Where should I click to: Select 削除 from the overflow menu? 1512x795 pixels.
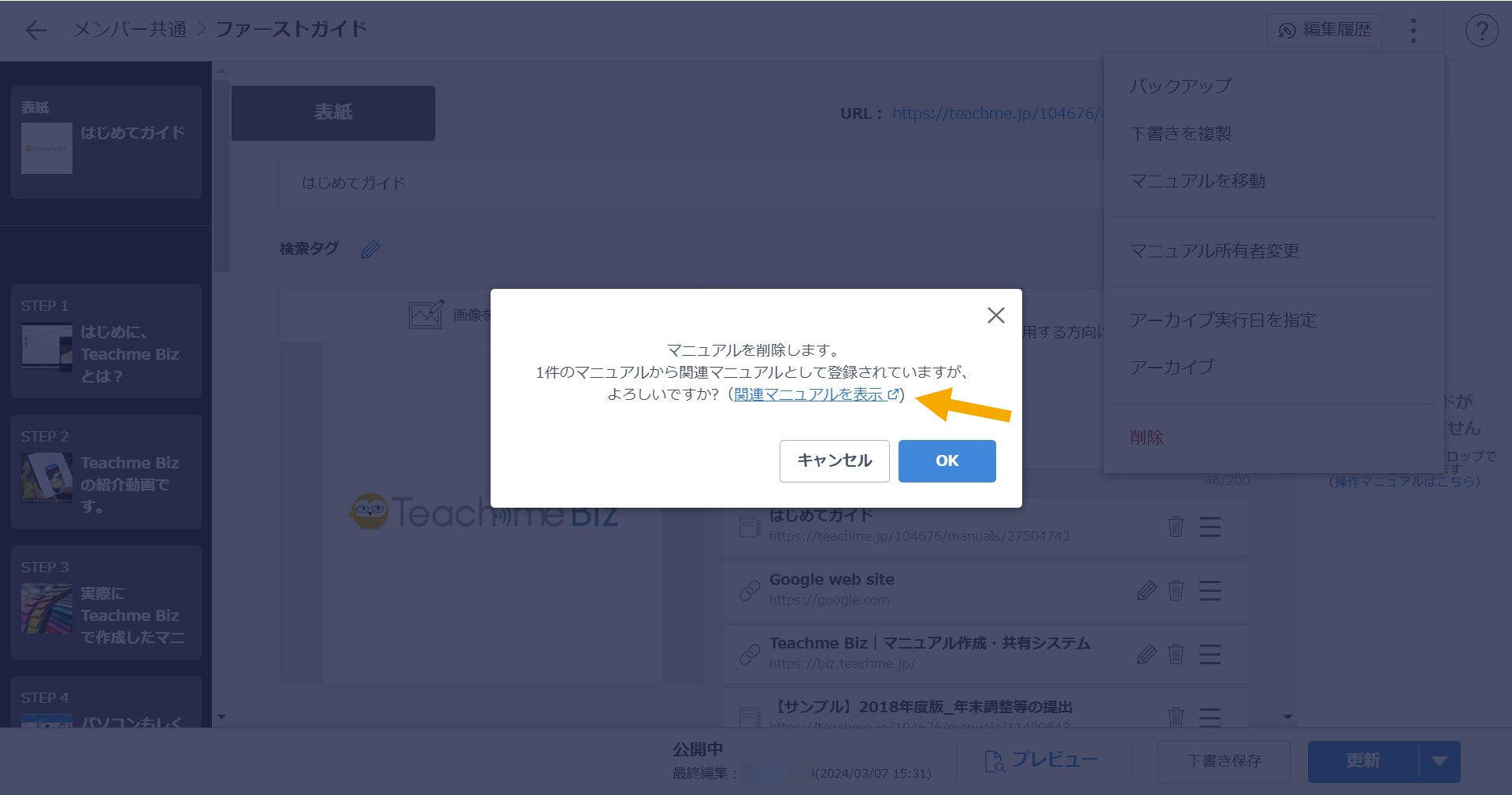point(1147,438)
